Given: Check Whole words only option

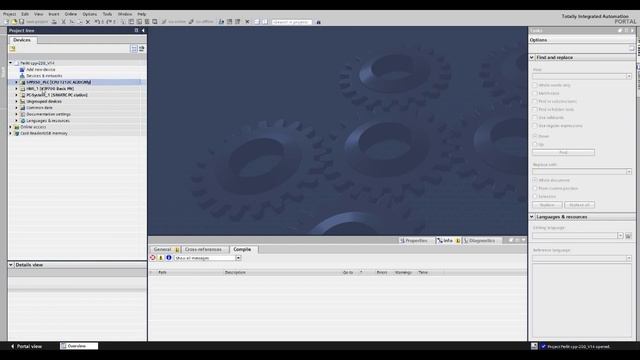Looking at the screenshot, I should 535,85.
